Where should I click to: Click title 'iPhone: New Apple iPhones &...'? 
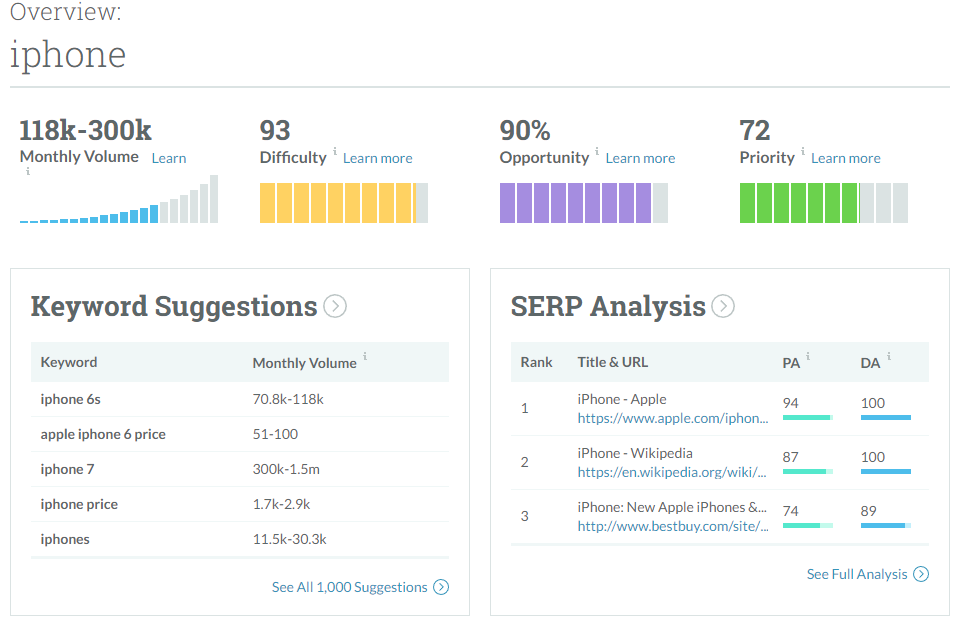[x=672, y=507]
